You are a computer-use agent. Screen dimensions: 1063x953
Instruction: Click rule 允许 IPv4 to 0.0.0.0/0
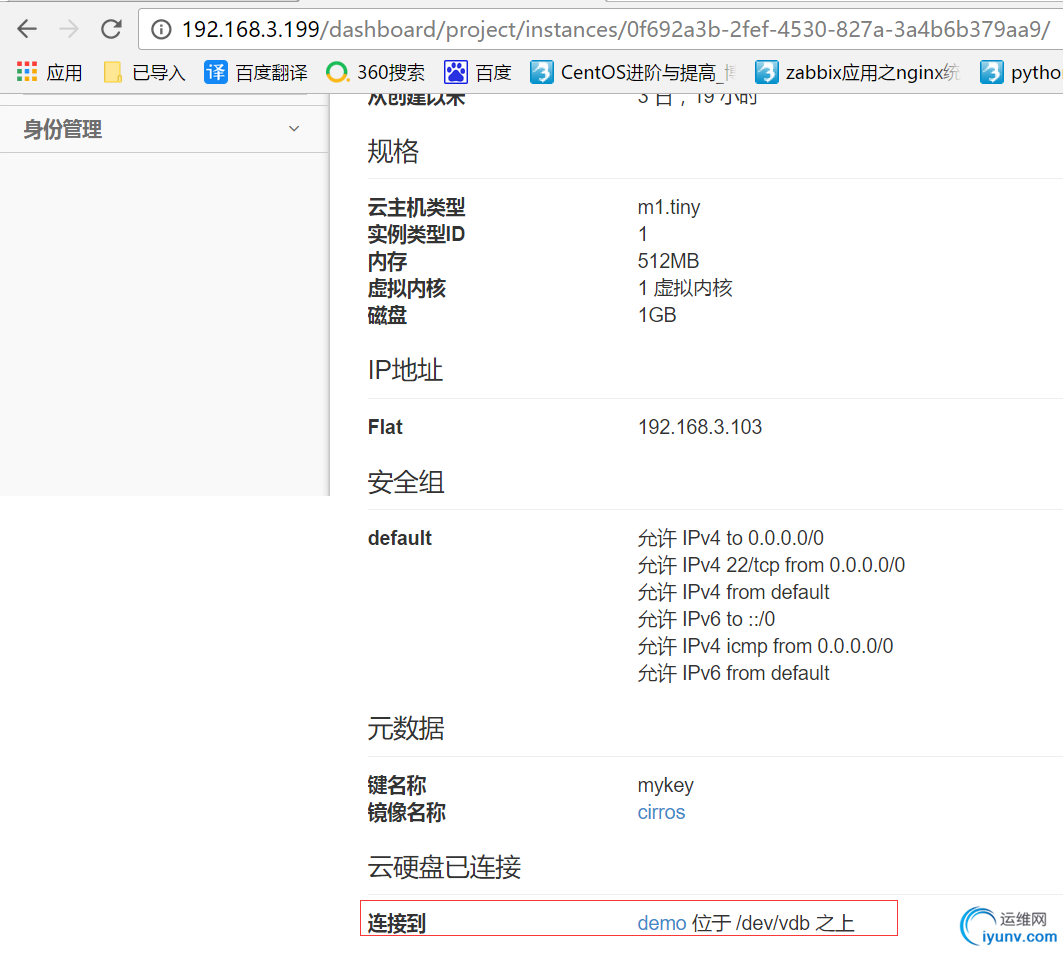730,538
